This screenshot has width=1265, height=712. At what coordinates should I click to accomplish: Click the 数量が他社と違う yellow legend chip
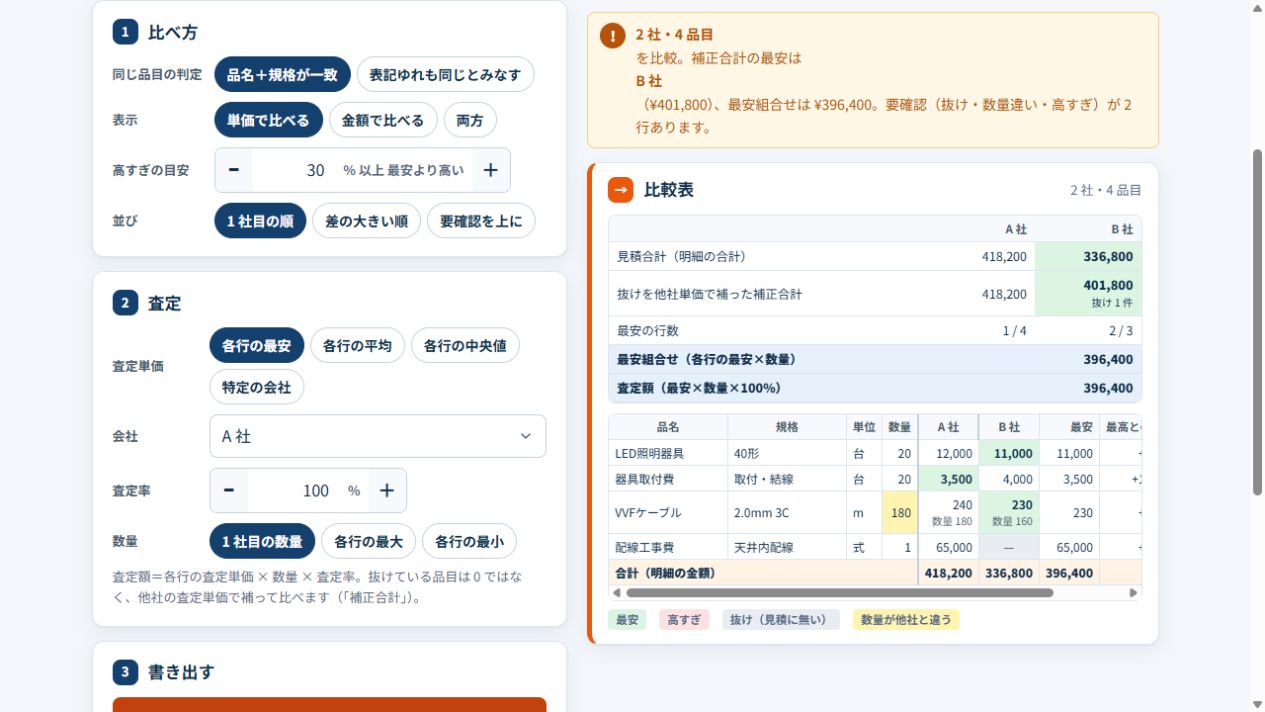point(906,620)
